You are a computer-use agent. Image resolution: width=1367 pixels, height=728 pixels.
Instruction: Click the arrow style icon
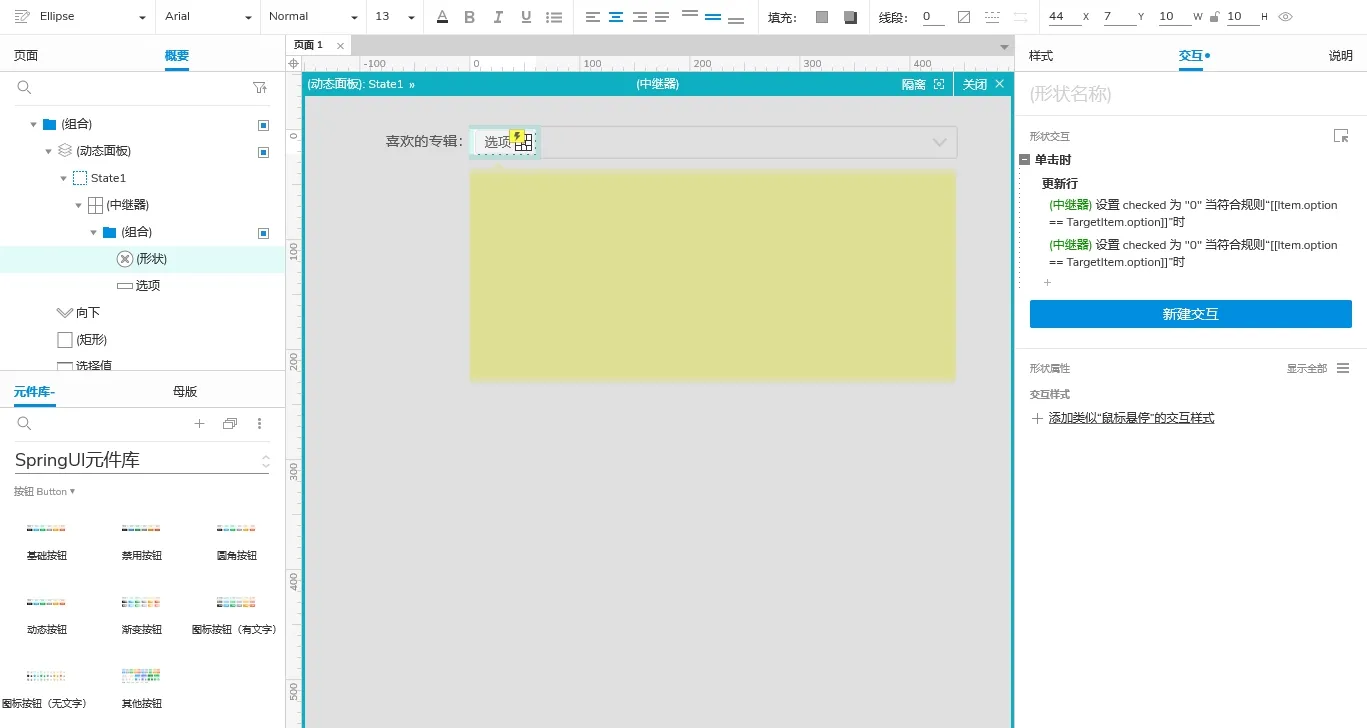1020,17
